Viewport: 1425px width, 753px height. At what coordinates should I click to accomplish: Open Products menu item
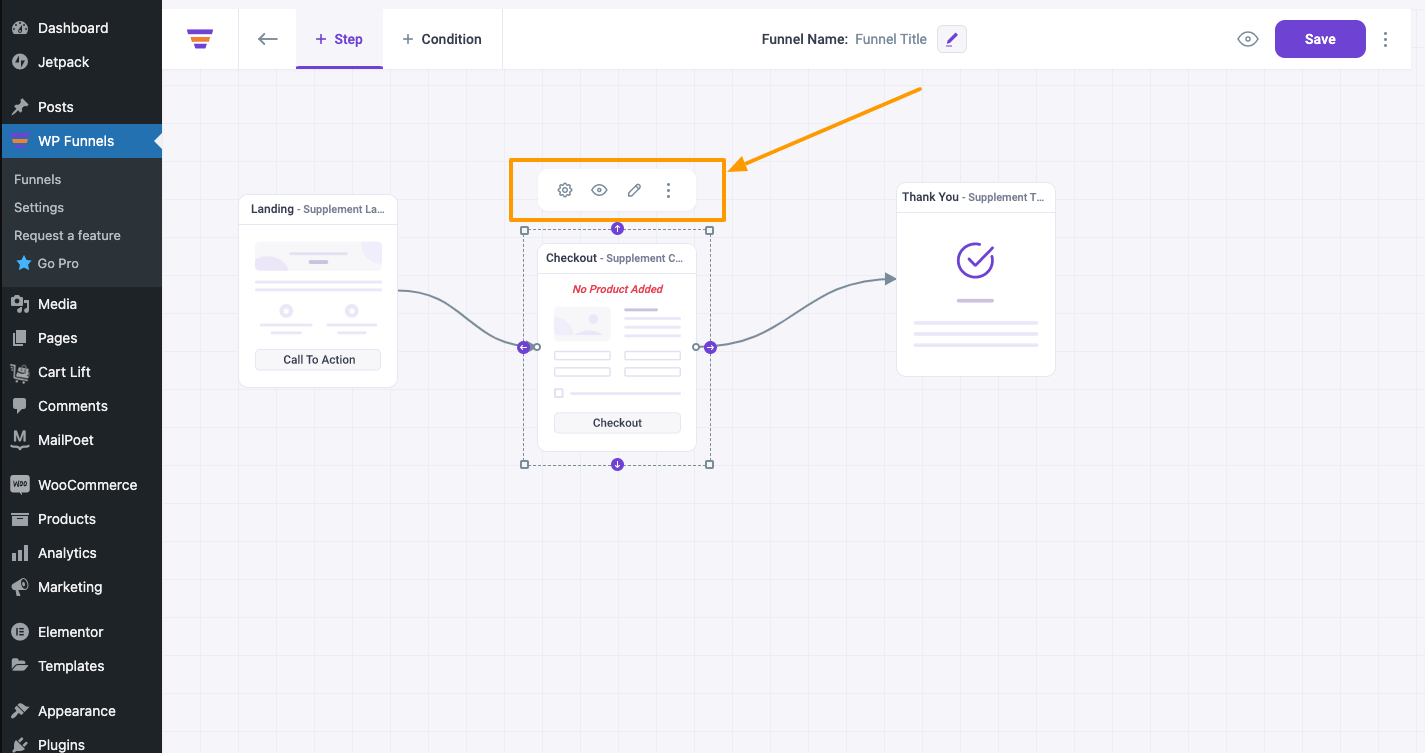(81, 519)
